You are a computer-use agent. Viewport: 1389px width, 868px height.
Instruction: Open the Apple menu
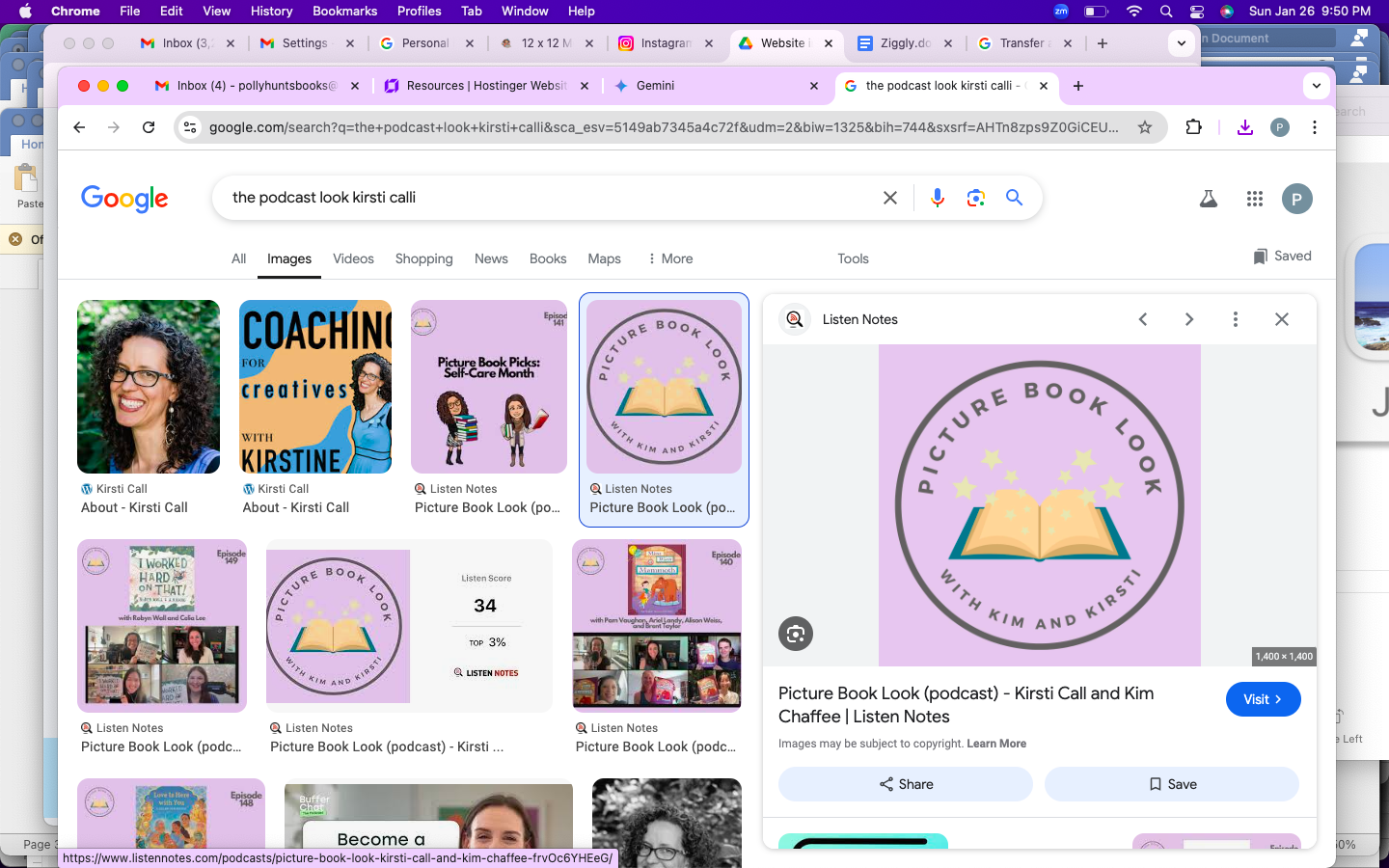(25, 12)
